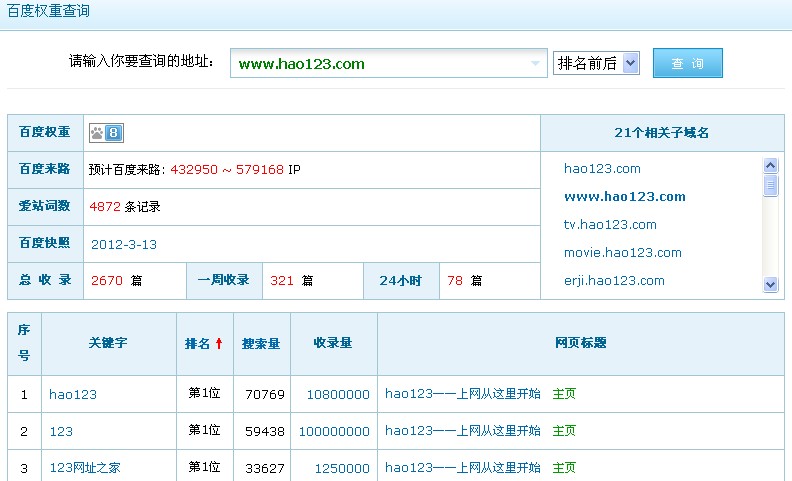Open page title link in row 1
Viewport: 792px width, 481px height.
coord(463,394)
